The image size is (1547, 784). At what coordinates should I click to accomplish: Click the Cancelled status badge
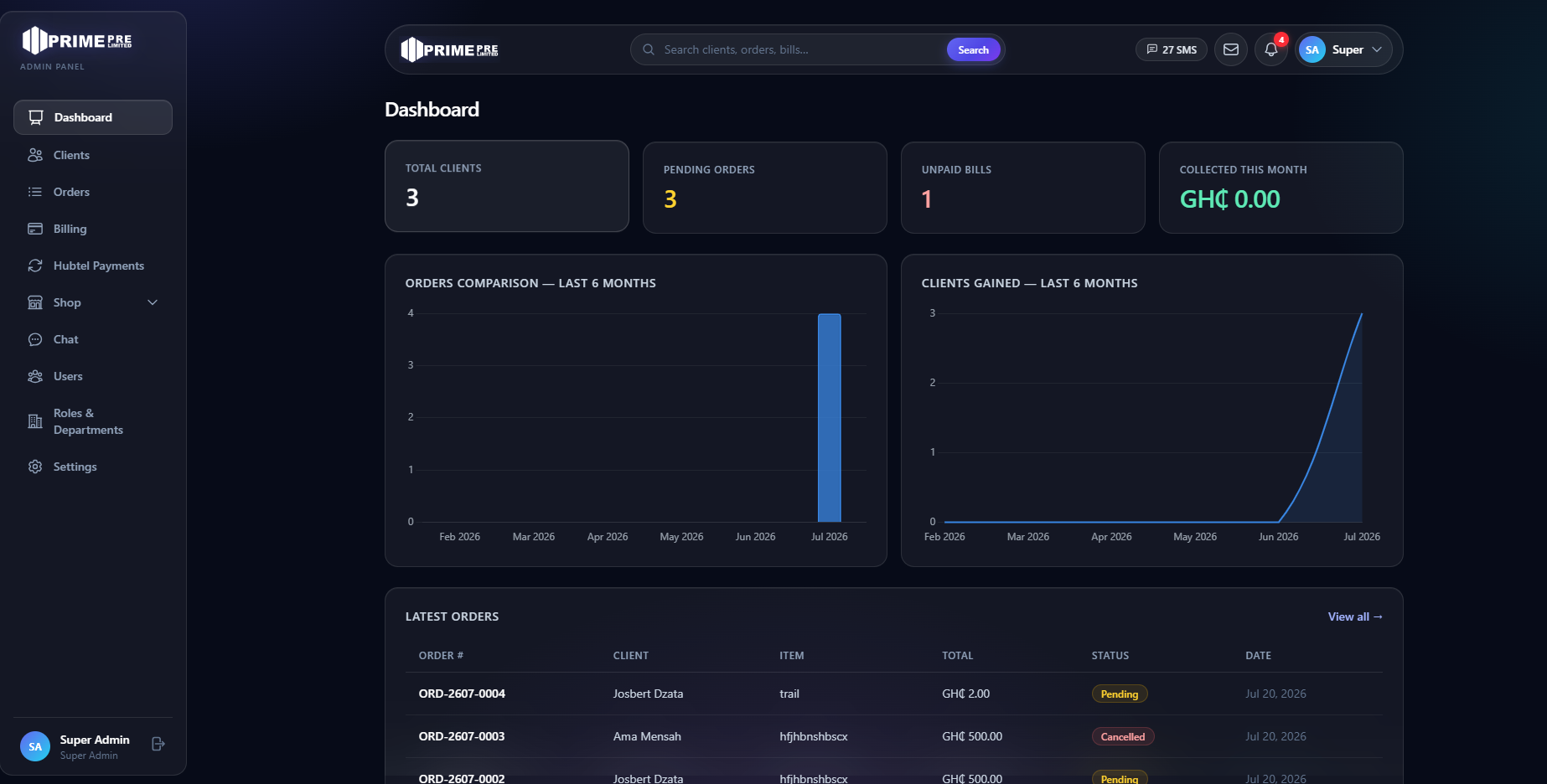tap(1123, 736)
